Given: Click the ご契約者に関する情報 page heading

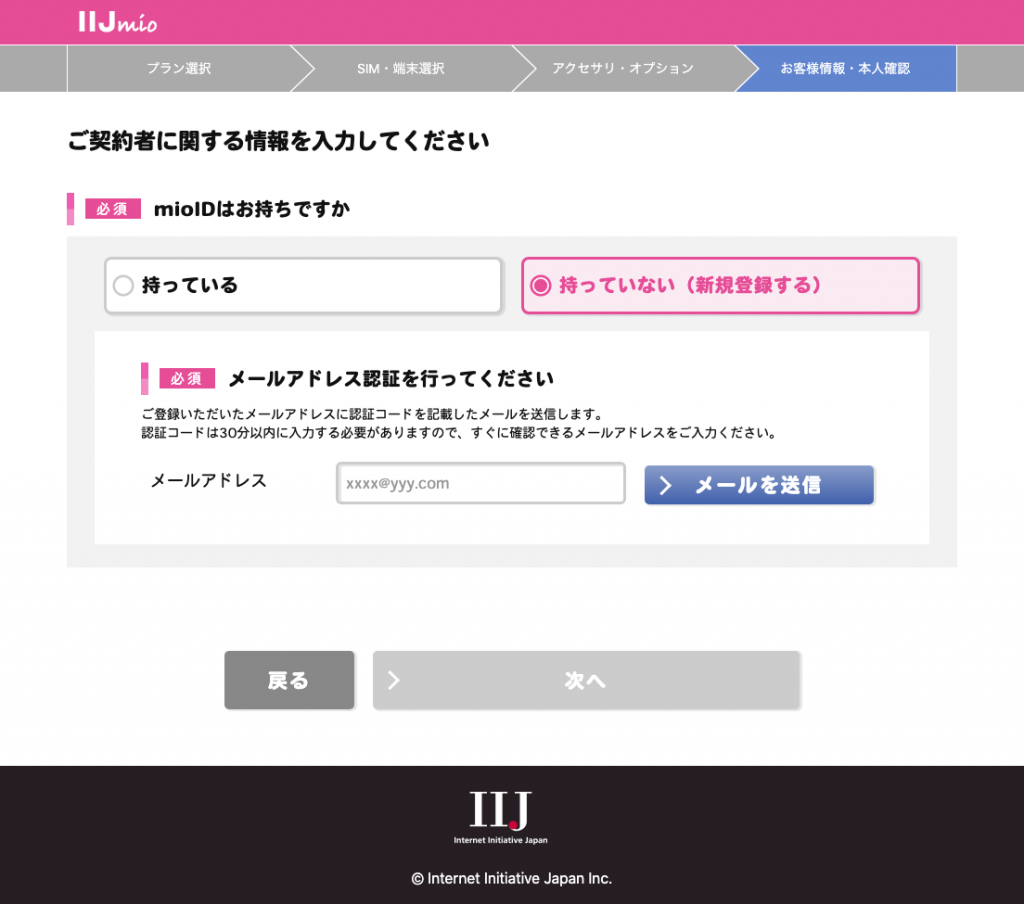Looking at the screenshot, I should click(x=278, y=141).
